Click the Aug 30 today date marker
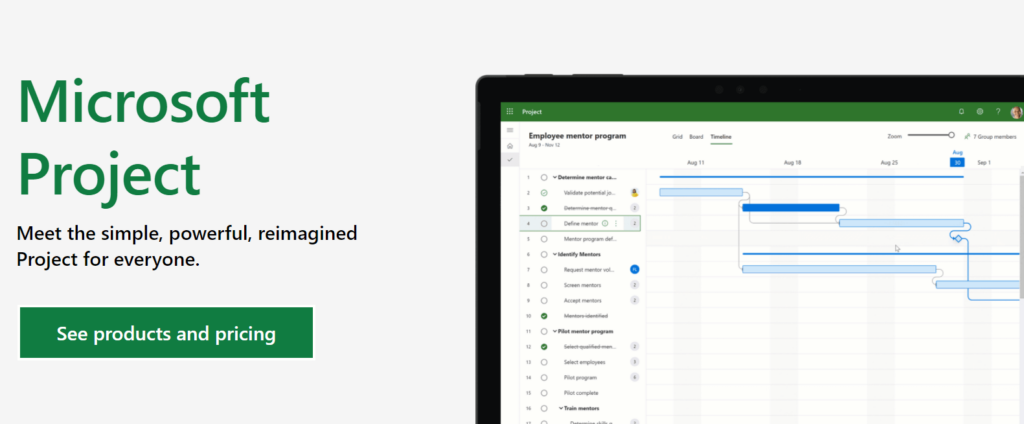 tap(957, 163)
